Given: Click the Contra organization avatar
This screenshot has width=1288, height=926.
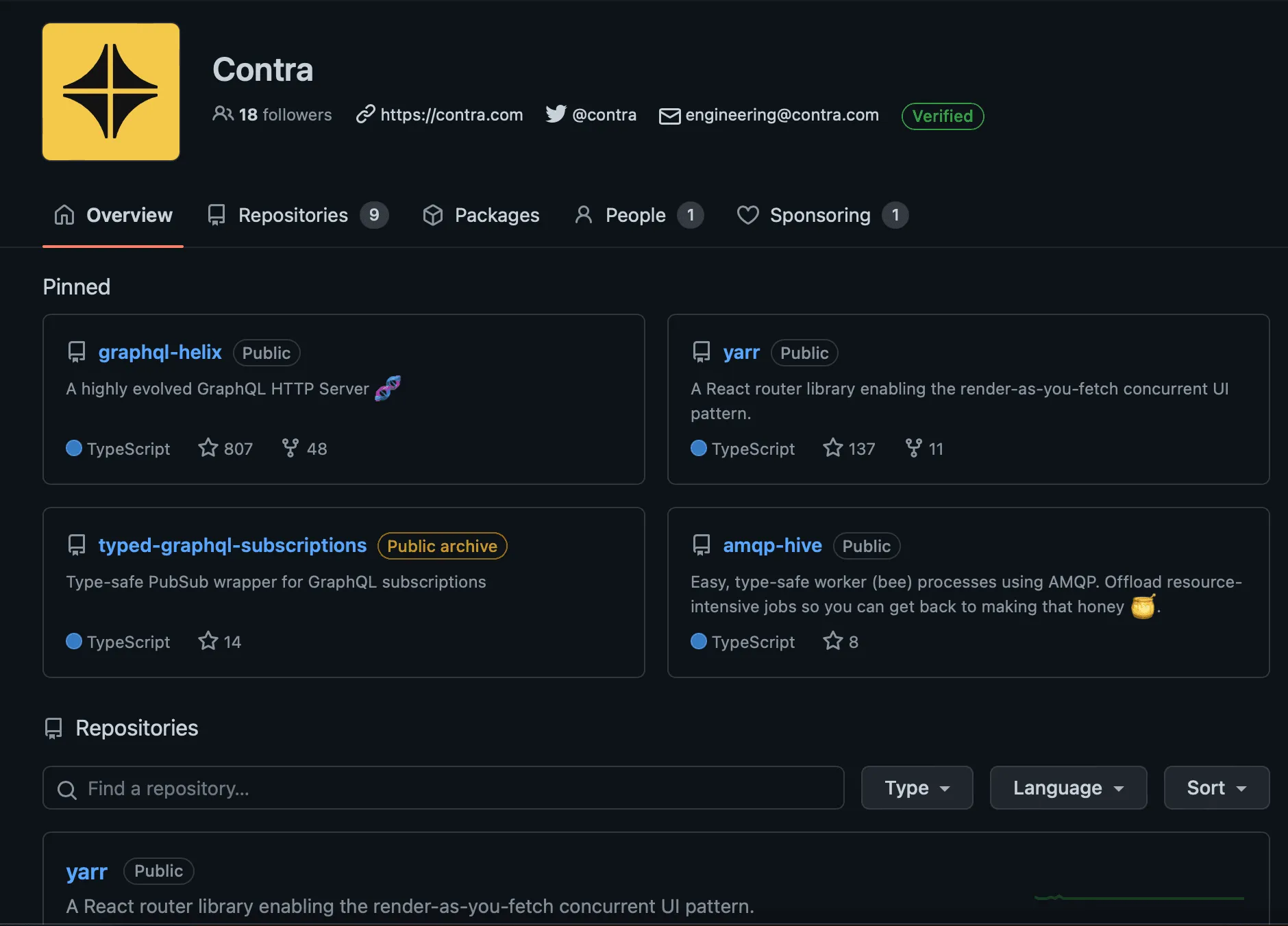Looking at the screenshot, I should [x=110, y=91].
